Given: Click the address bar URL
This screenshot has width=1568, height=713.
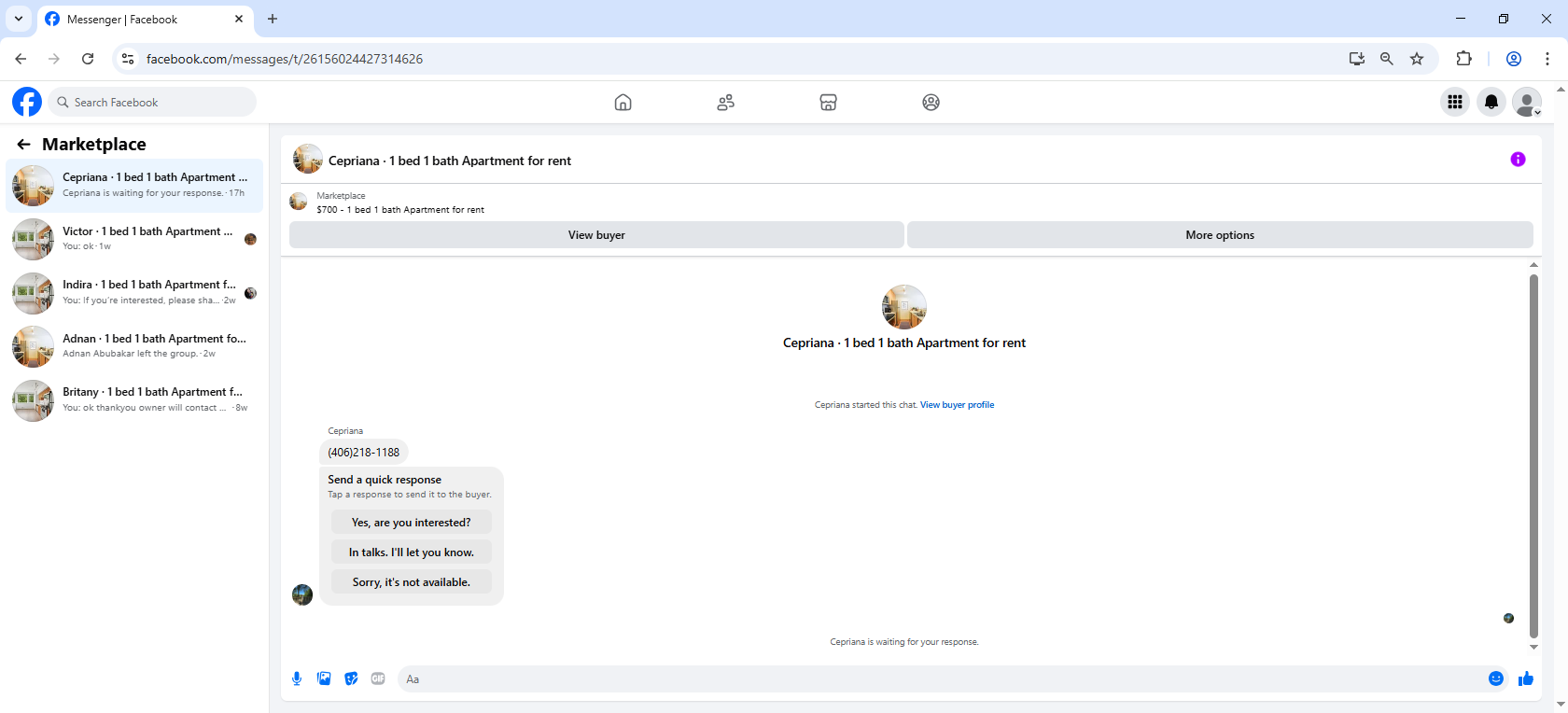Looking at the screenshot, I should (x=285, y=59).
